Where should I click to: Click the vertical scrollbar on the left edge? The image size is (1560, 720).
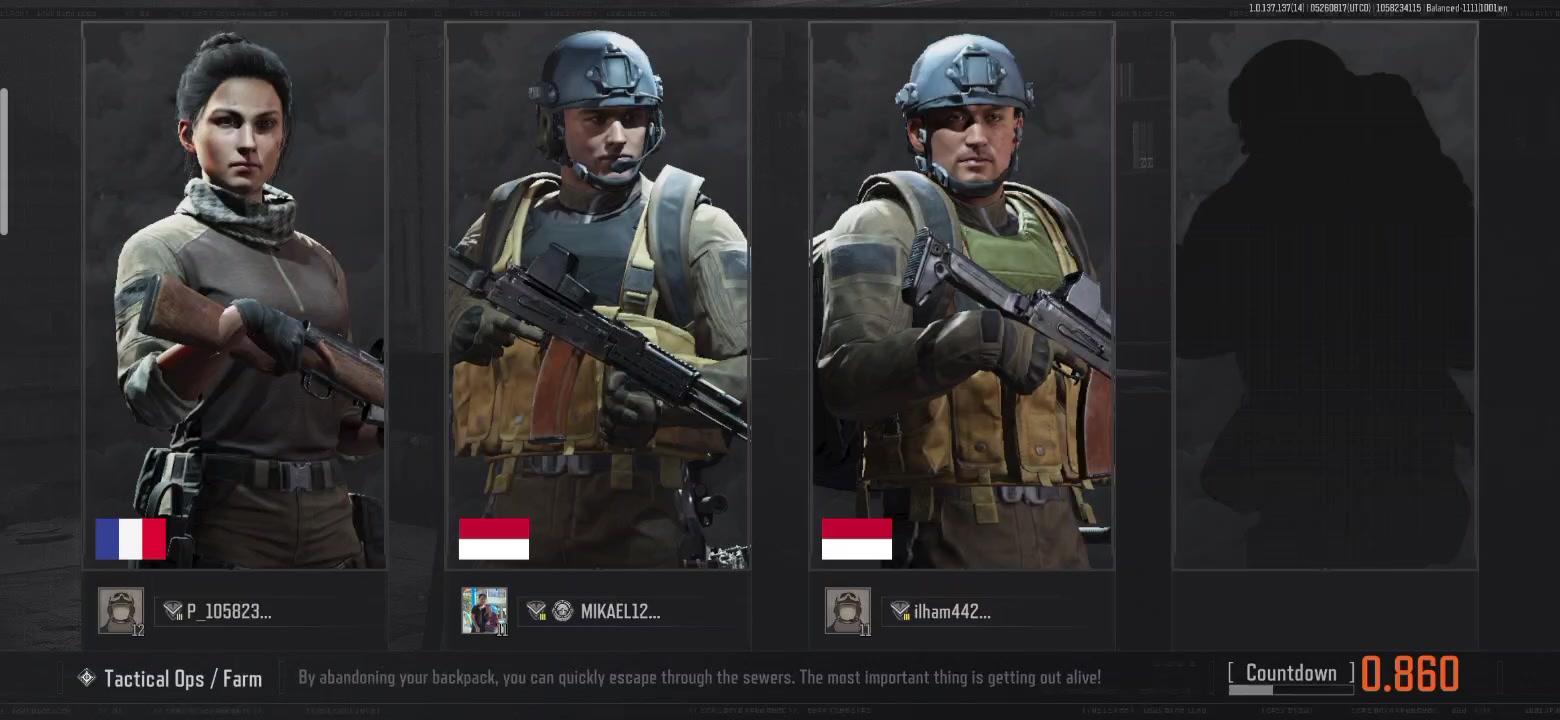pyautogui.click(x=4, y=162)
